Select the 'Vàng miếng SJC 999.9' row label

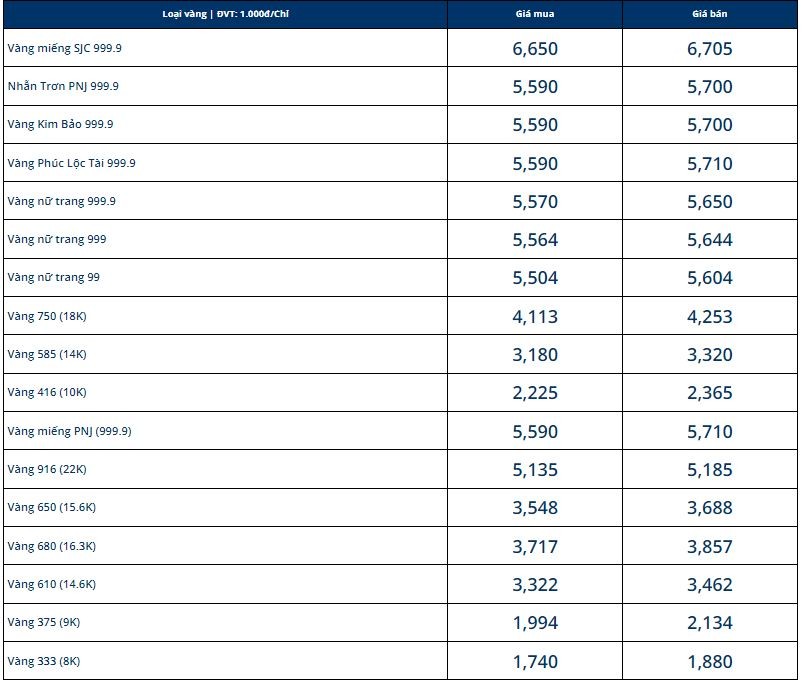[x=64, y=48]
